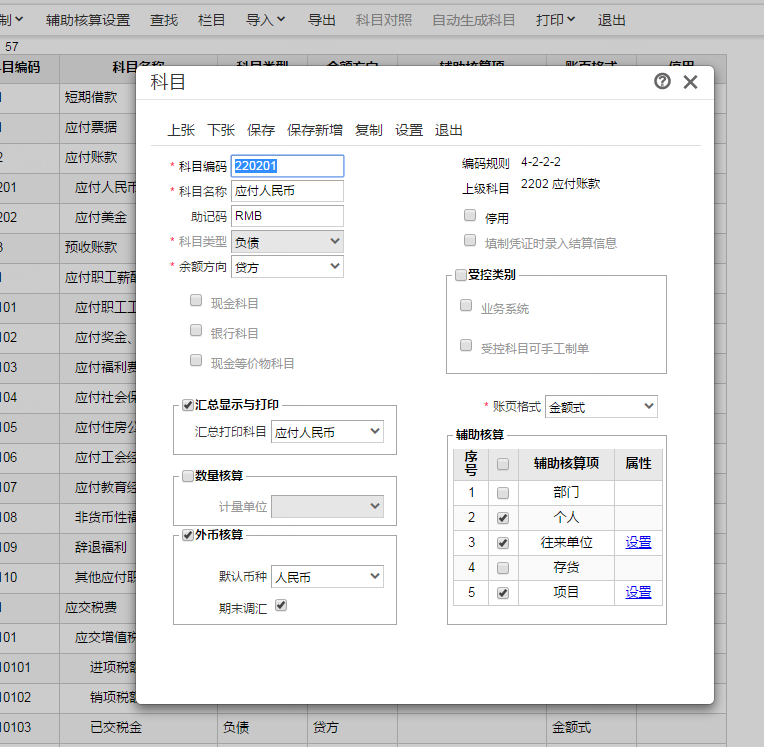Image resolution: width=764 pixels, height=747 pixels.
Task: Focus the 助记码 input field
Action: point(287,216)
